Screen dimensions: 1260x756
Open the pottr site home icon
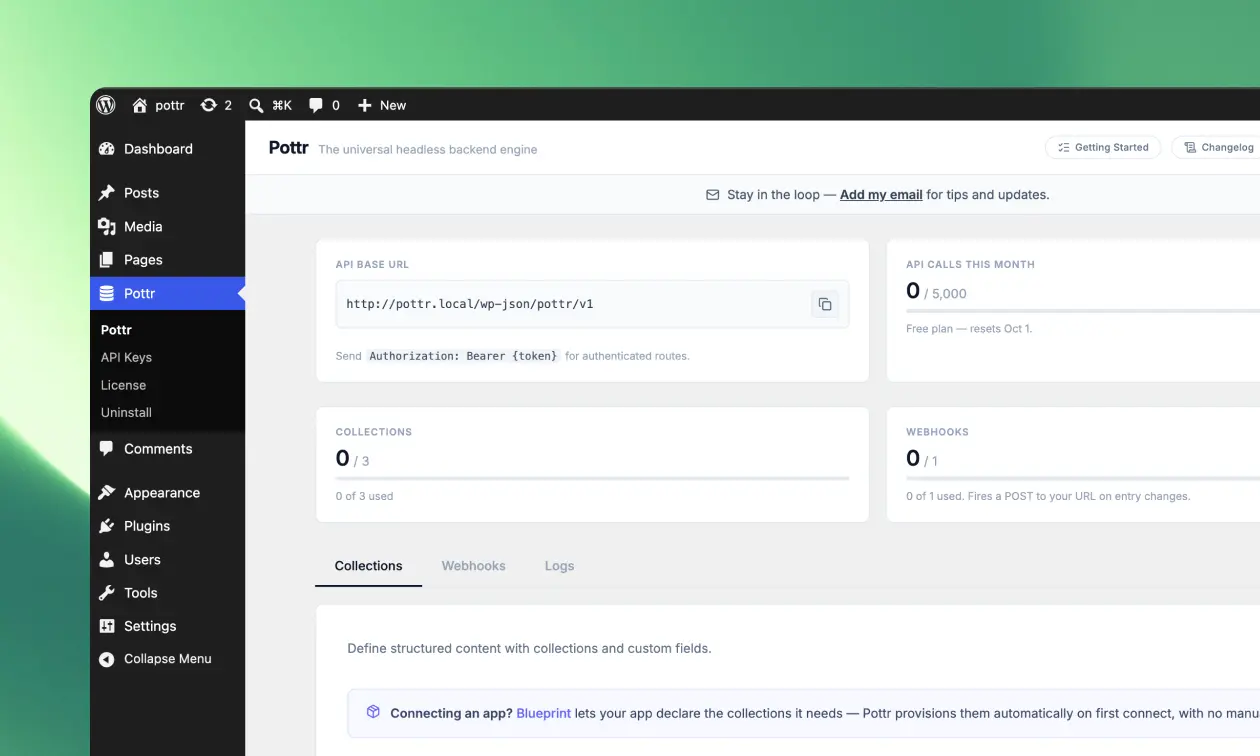140,105
